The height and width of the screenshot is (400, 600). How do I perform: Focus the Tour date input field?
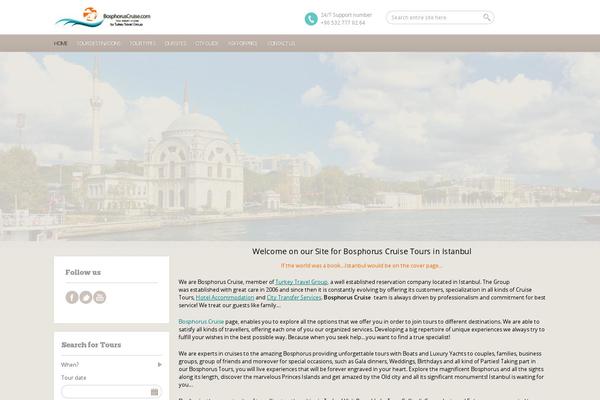[111, 392]
